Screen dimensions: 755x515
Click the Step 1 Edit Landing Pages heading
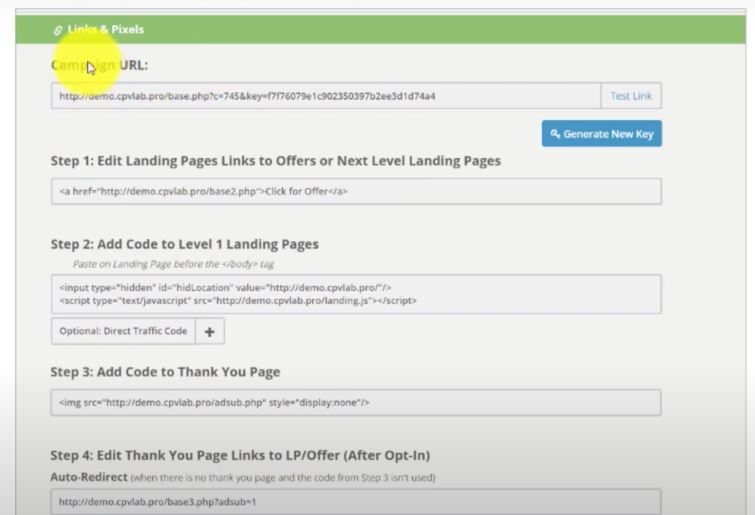(275, 161)
